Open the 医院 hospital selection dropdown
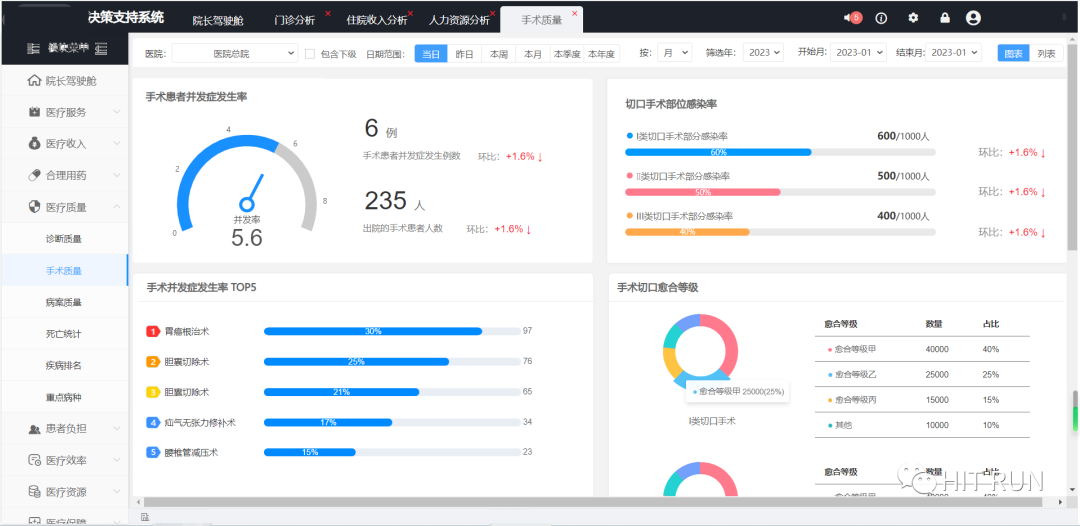Screen dimensions: 1080x526 (x=234, y=54)
